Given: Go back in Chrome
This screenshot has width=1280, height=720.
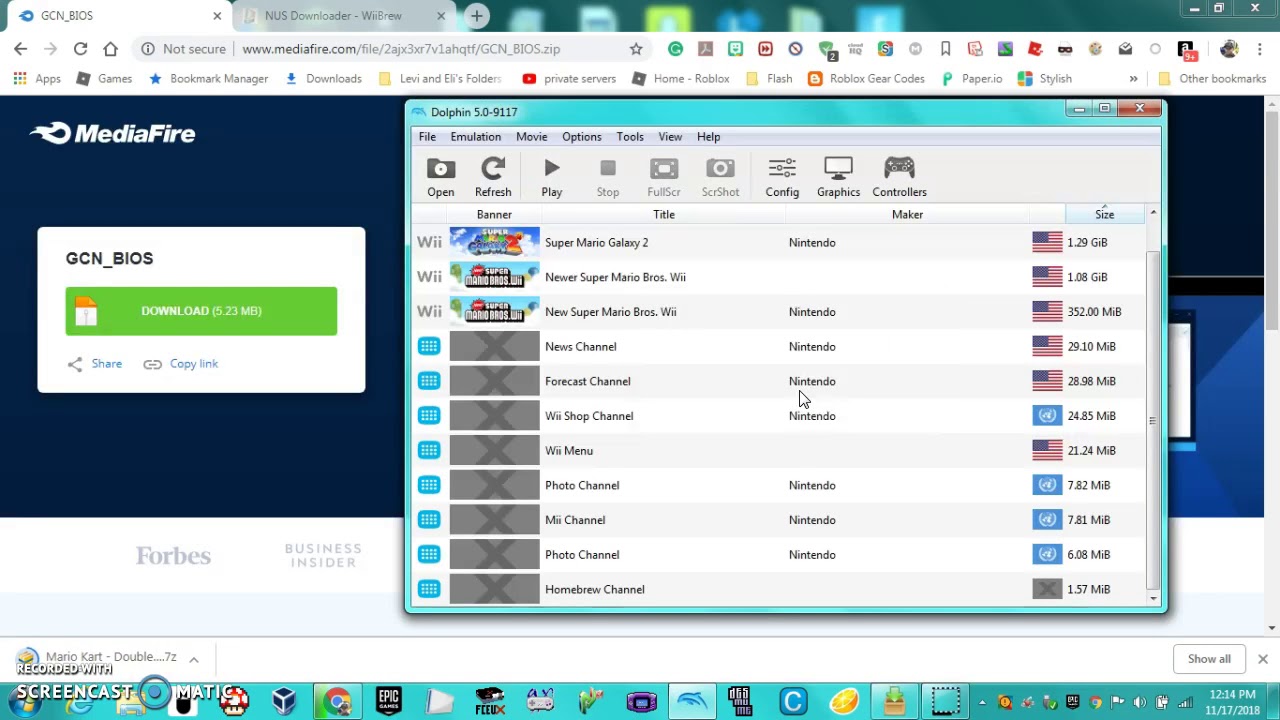Looking at the screenshot, I should click(x=21, y=48).
